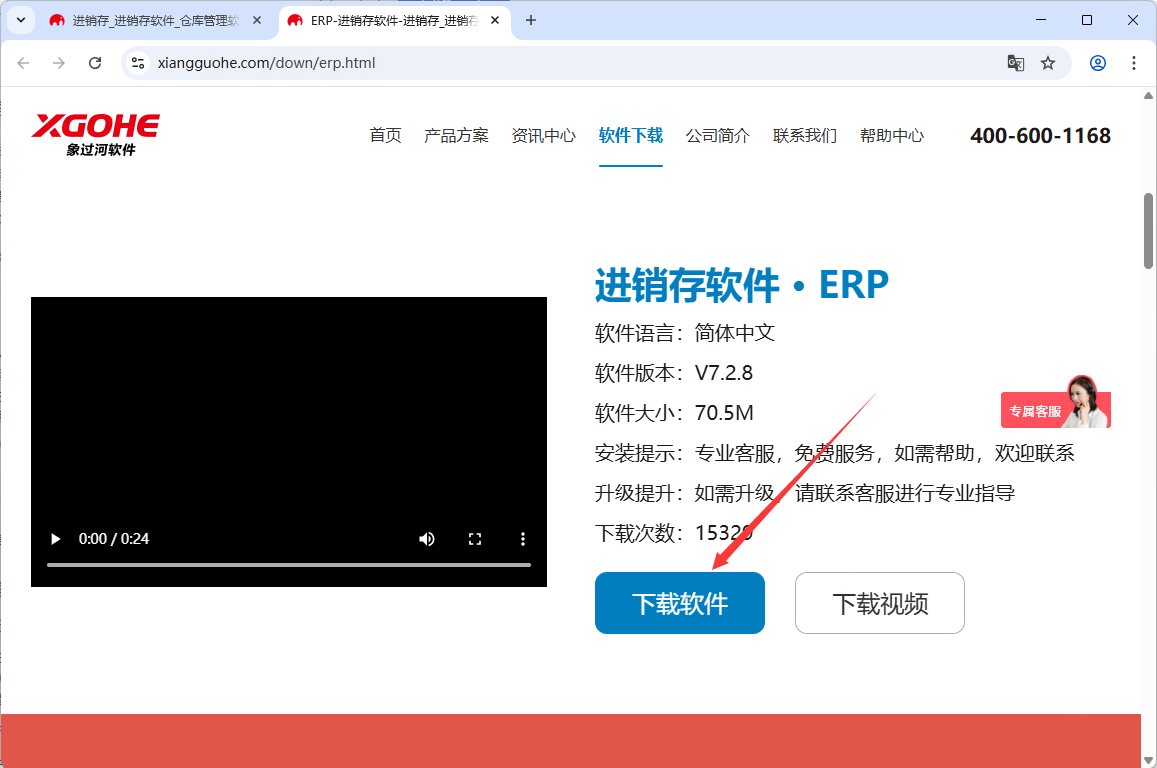Open 公司简介 navigation item
Image resolution: width=1157 pixels, height=768 pixels.
pos(718,136)
